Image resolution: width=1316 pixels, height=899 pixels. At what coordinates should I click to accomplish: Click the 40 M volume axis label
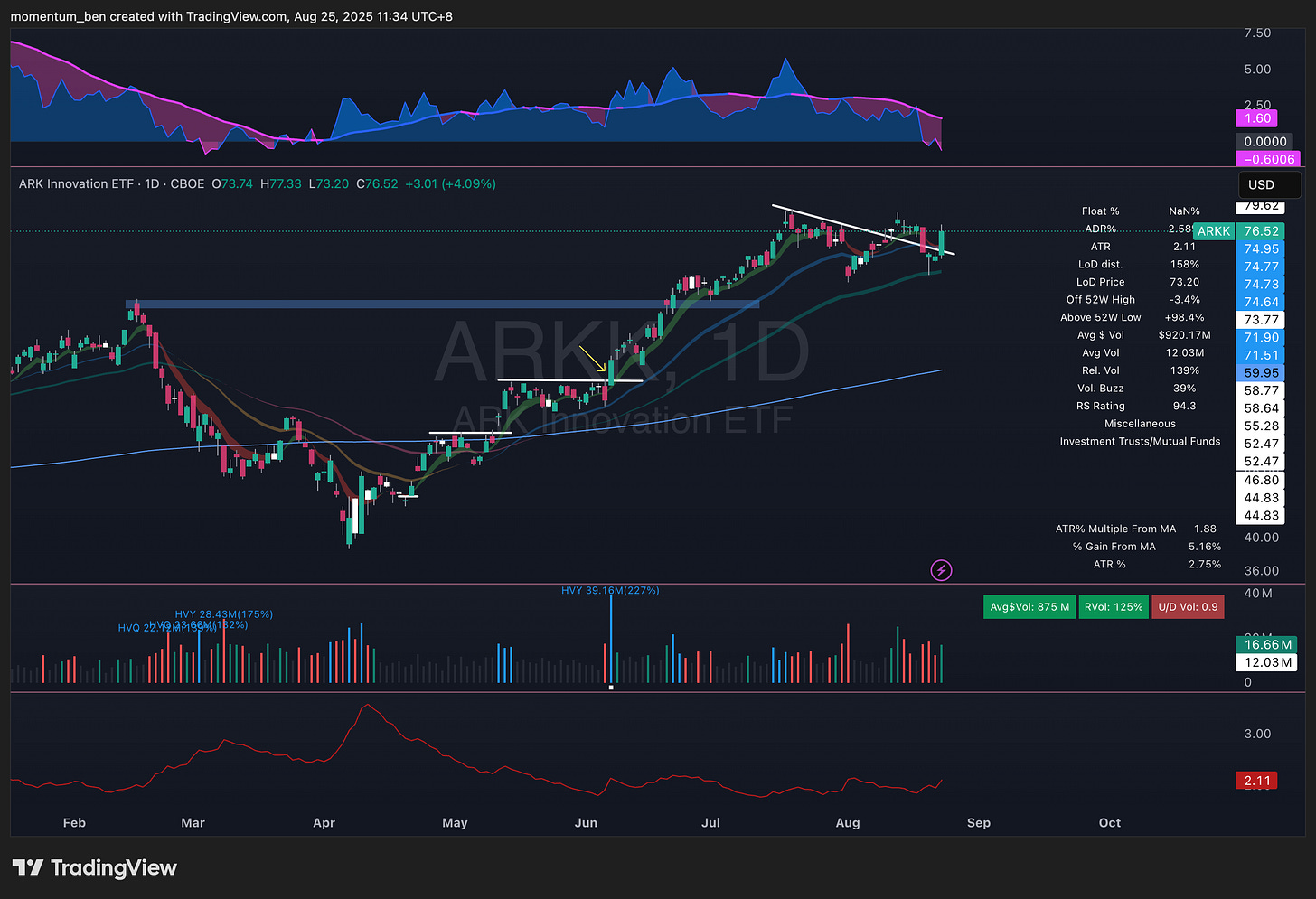1258,594
